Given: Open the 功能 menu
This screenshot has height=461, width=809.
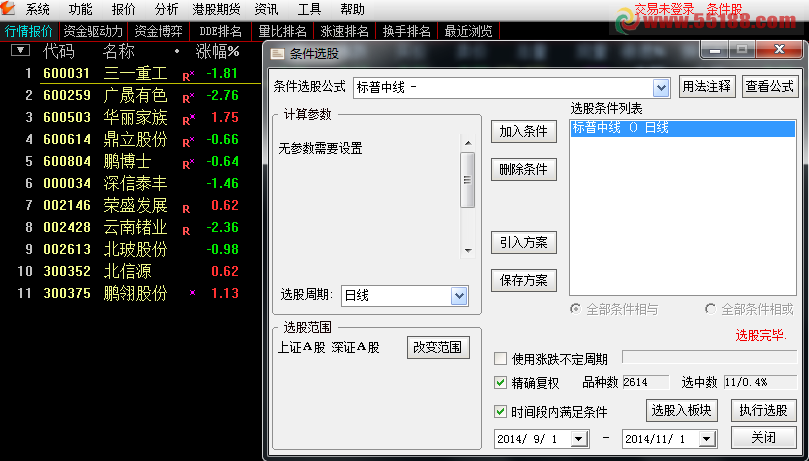Looking at the screenshot, I should [x=80, y=9].
